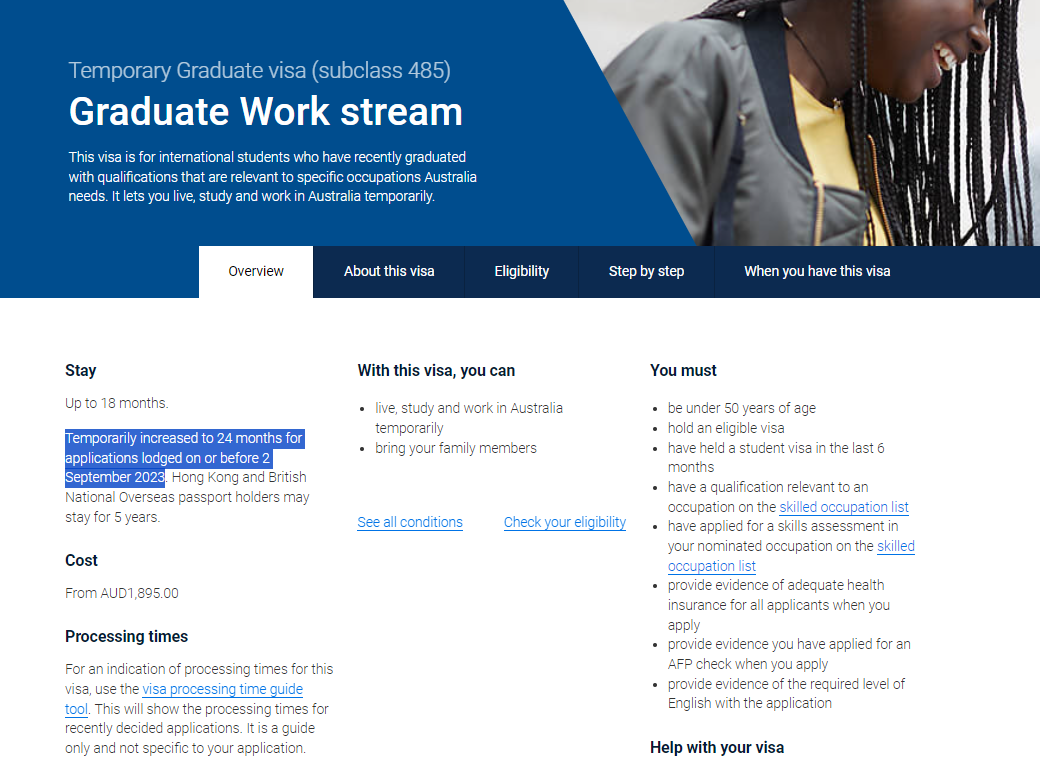Open the When you have this visa tab
Image resolution: width=1040 pixels, height=759 pixels.
tap(816, 271)
